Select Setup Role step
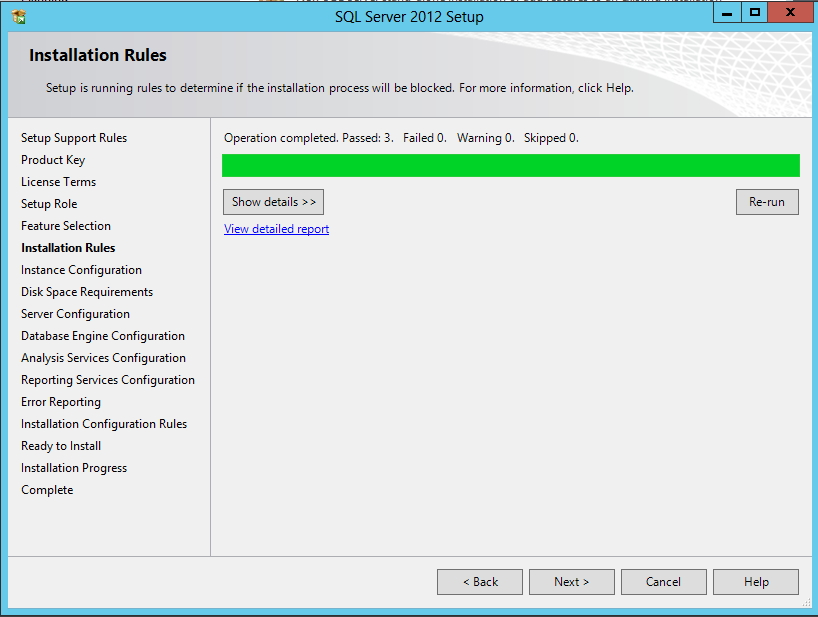Screen dimensions: 818x617 point(49,204)
